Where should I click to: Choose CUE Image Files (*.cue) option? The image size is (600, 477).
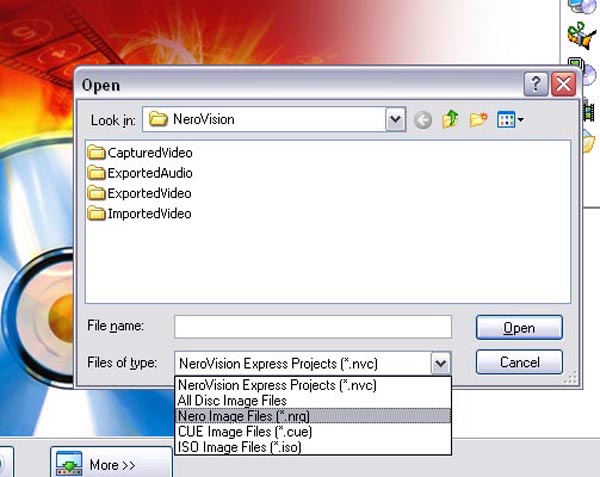tap(313, 431)
